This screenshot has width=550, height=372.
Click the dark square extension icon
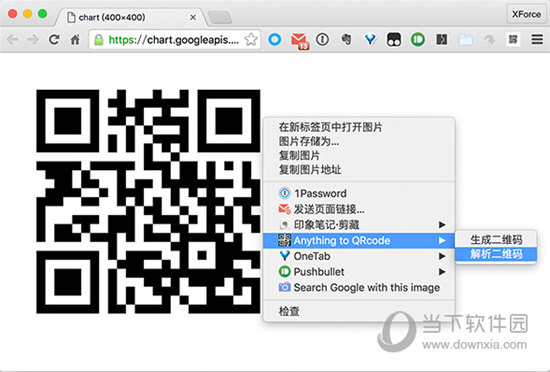click(x=441, y=39)
